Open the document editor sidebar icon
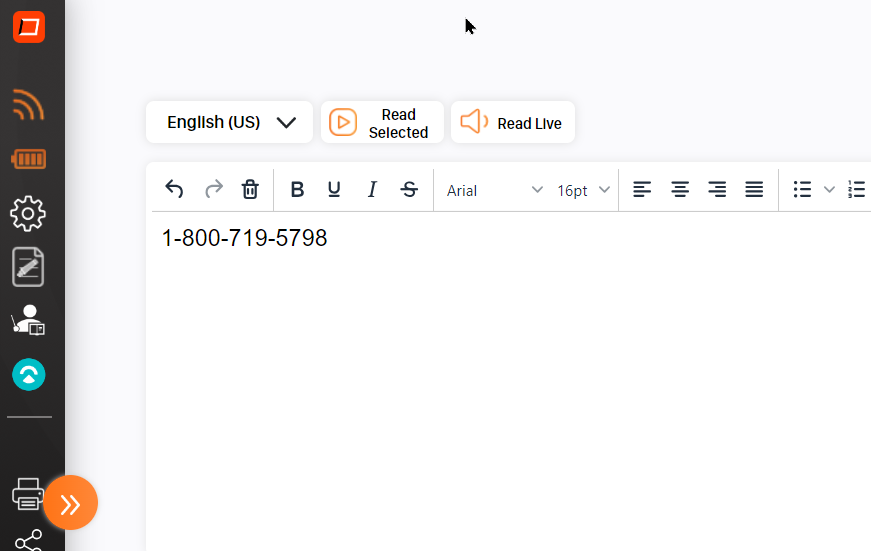The width and height of the screenshot is (871, 551). pyautogui.click(x=28, y=267)
